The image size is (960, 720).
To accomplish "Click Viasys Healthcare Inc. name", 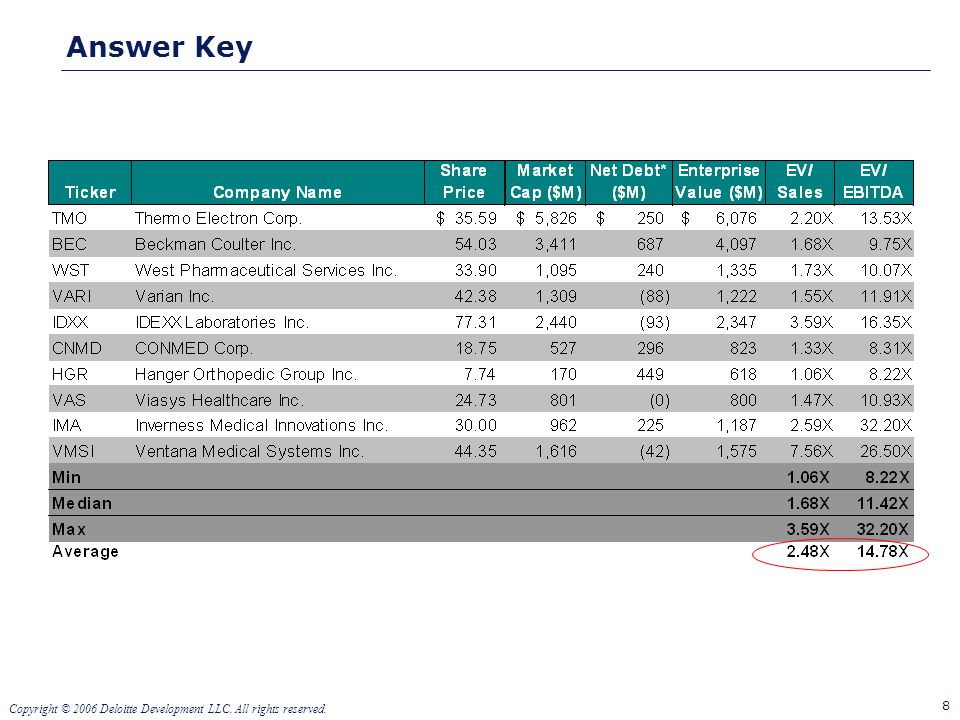I will tap(220, 400).
